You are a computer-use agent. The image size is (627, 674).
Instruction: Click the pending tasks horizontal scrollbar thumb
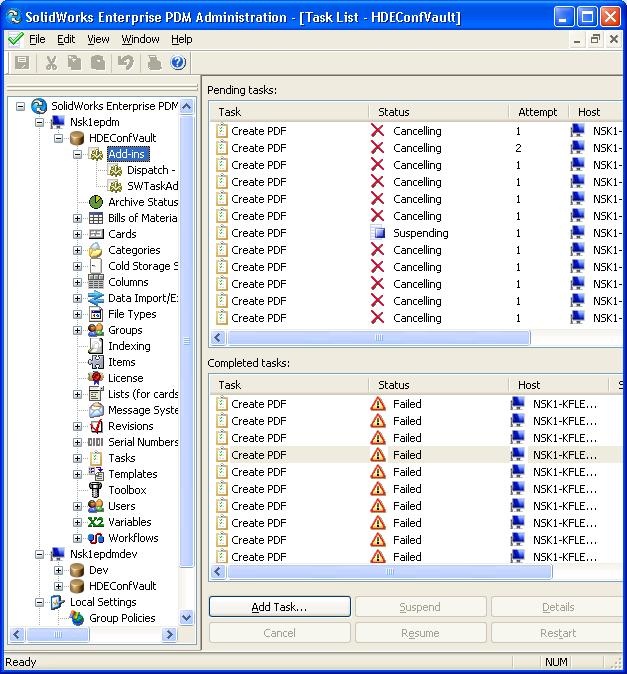pos(379,337)
